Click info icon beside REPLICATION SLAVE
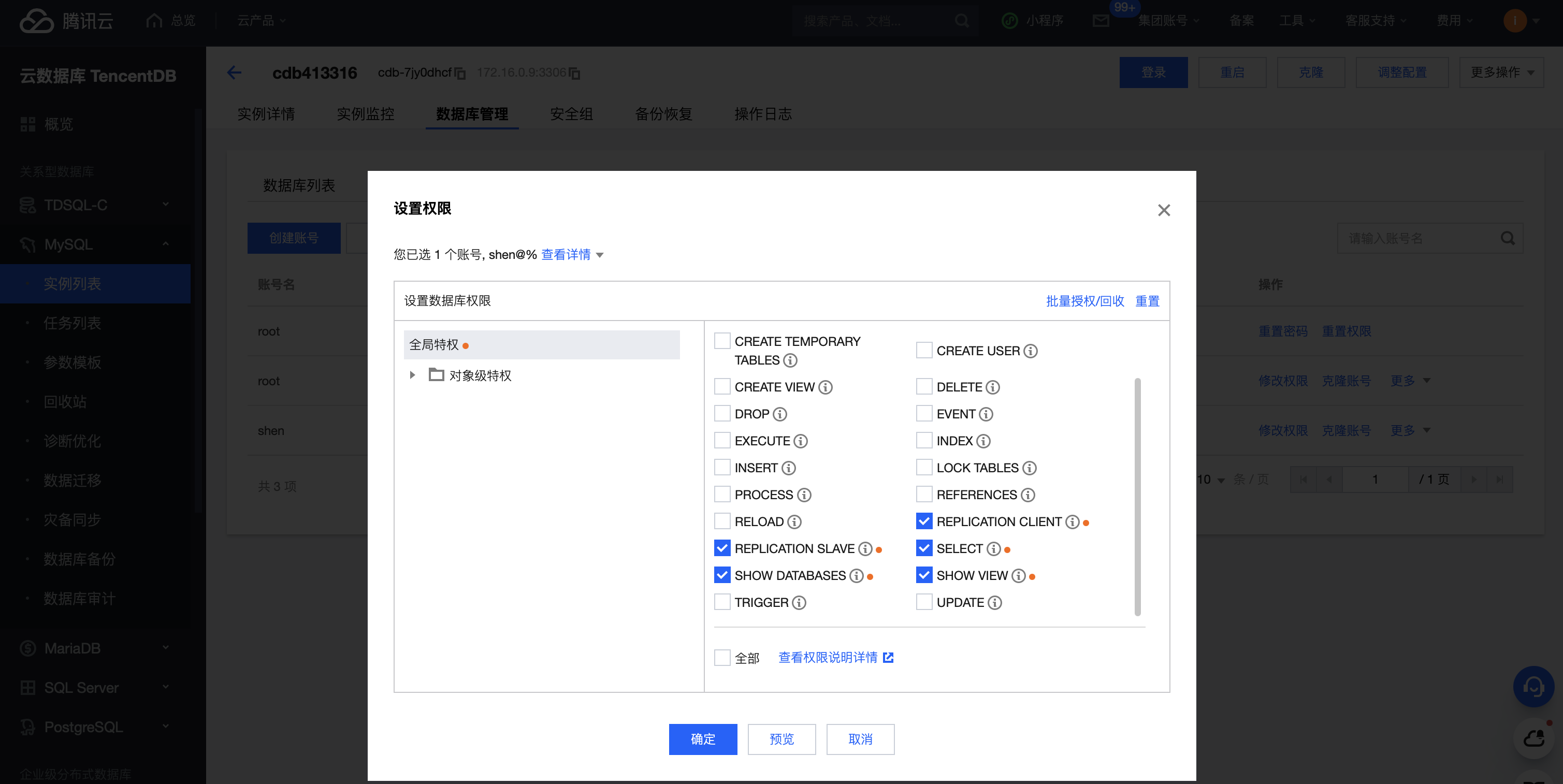Viewport: 1563px width, 784px height. tap(865, 548)
